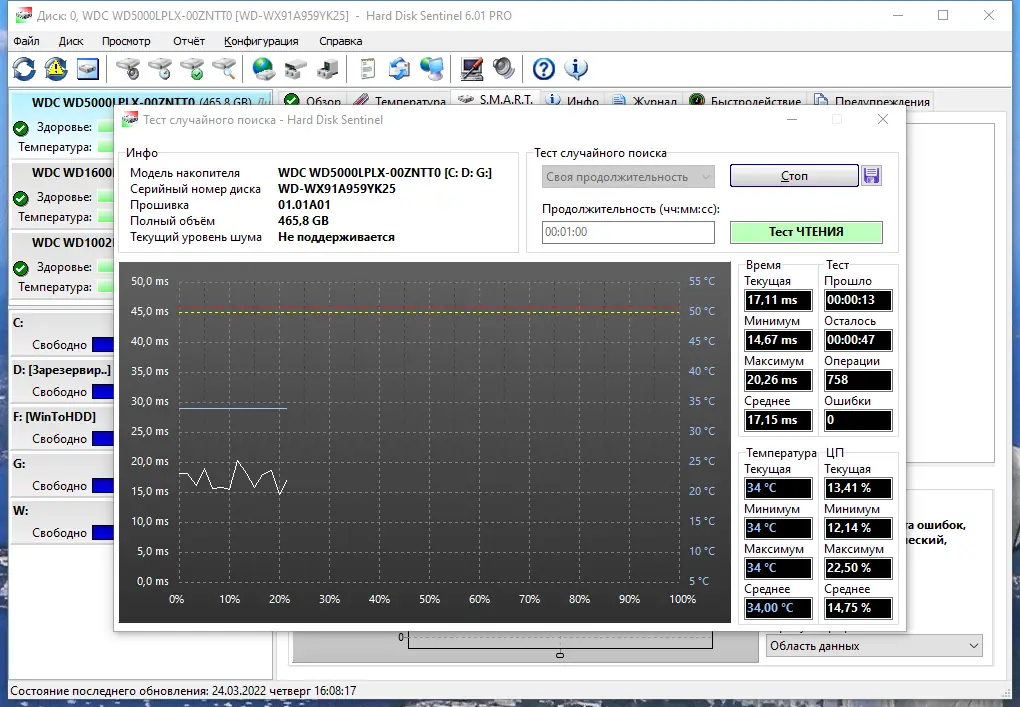1020x707 pixels.
Task: Click green health check icon for WDC WD1600
Action: pyautogui.click(x=21, y=198)
